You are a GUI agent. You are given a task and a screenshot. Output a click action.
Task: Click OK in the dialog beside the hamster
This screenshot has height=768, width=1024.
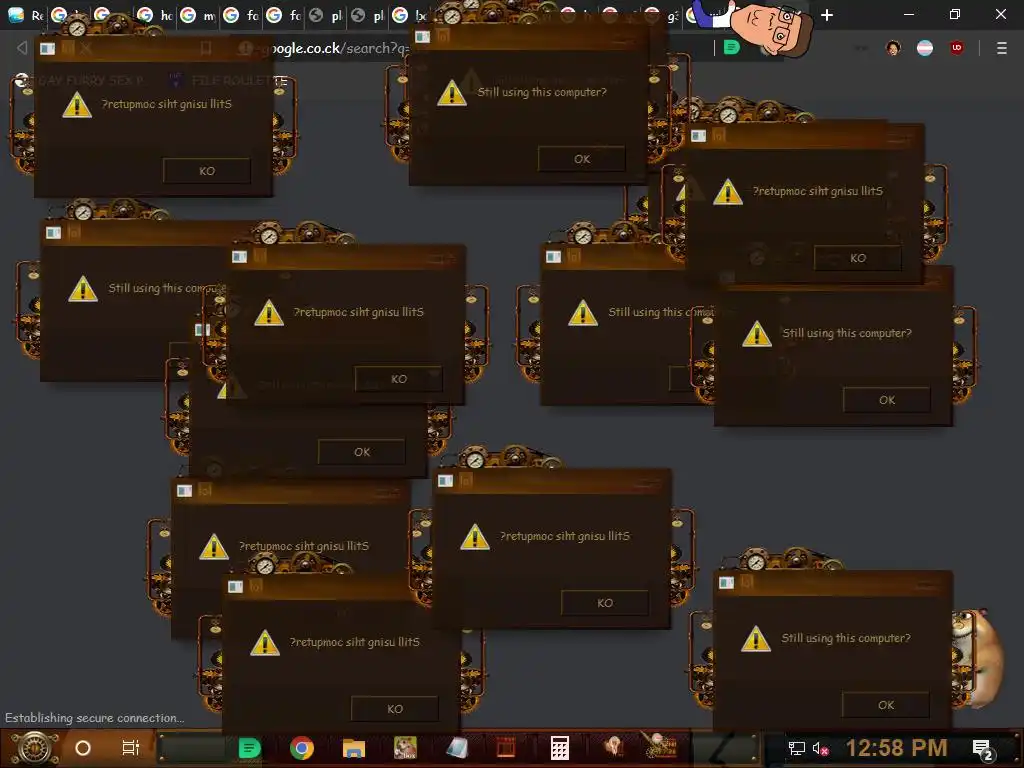pyautogui.click(x=886, y=705)
